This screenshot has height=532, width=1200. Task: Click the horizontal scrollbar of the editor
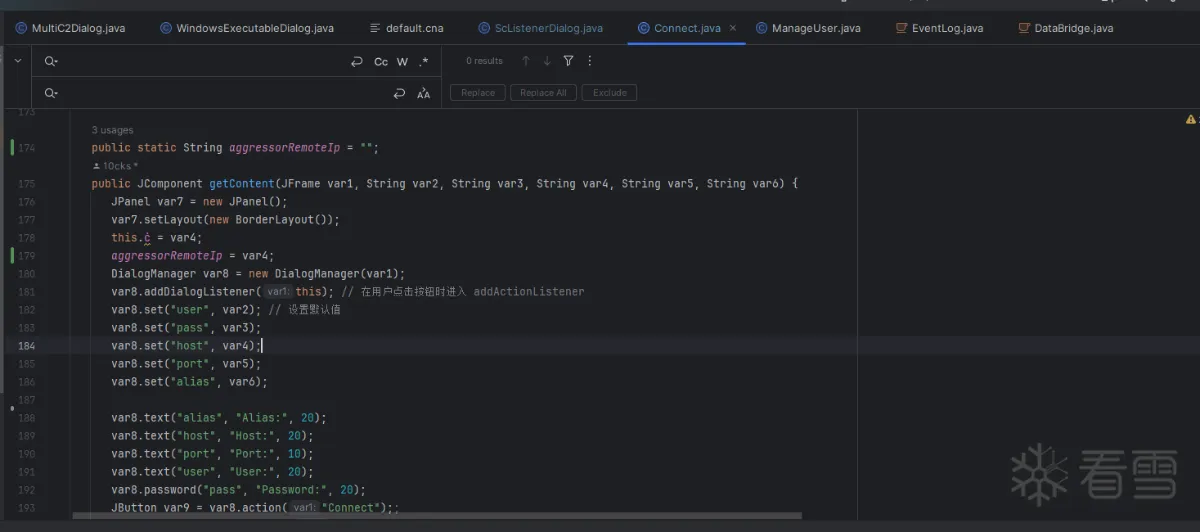(437, 516)
